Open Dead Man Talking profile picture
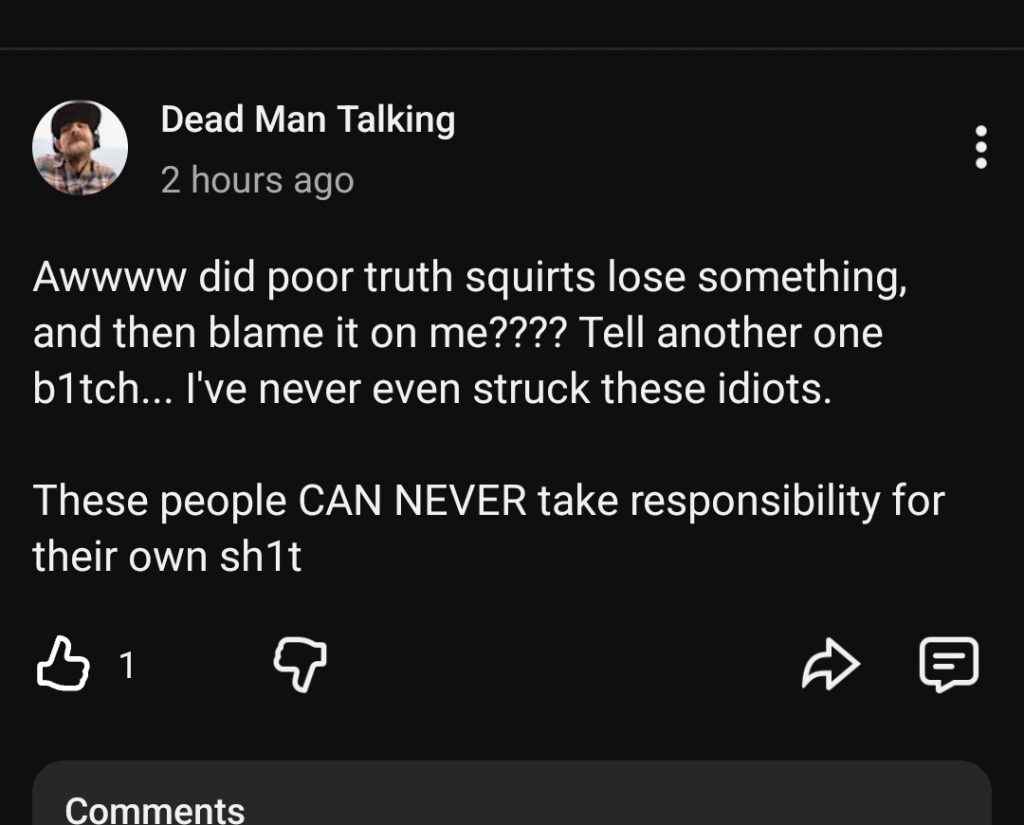The image size is (1024, 825). coord(80,148)
